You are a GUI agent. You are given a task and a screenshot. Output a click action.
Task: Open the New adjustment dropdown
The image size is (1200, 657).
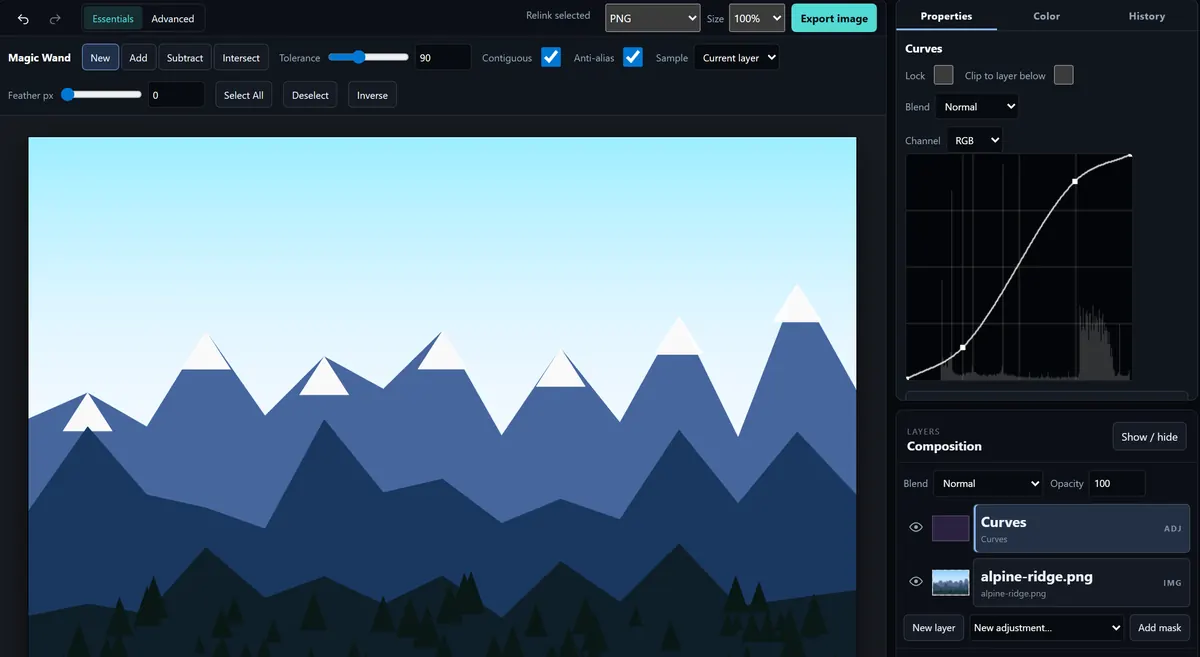tap(1046, 627)
